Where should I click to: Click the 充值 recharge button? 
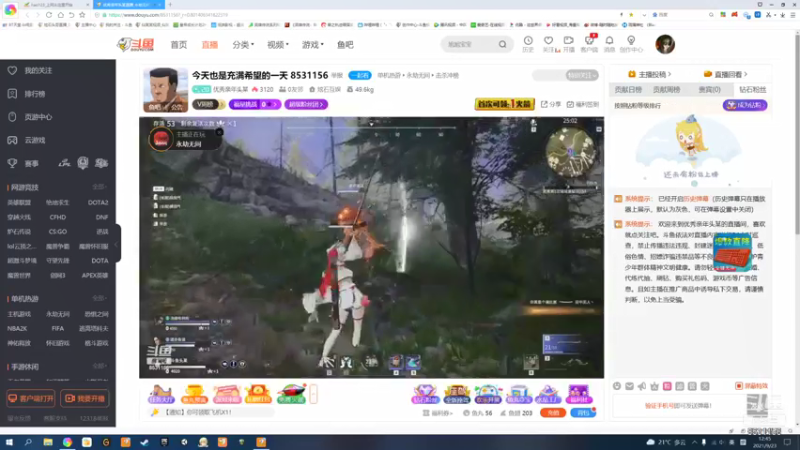[553, 413]
